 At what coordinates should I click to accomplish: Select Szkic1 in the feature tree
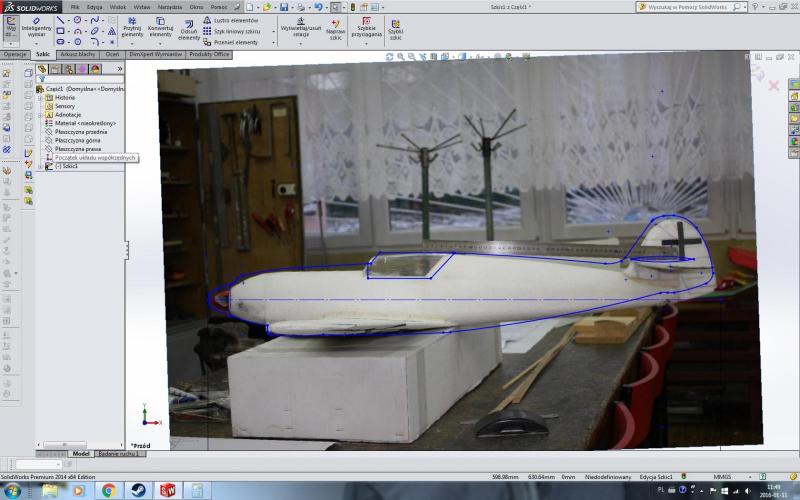pyautogui.click(x=66, y=166)
